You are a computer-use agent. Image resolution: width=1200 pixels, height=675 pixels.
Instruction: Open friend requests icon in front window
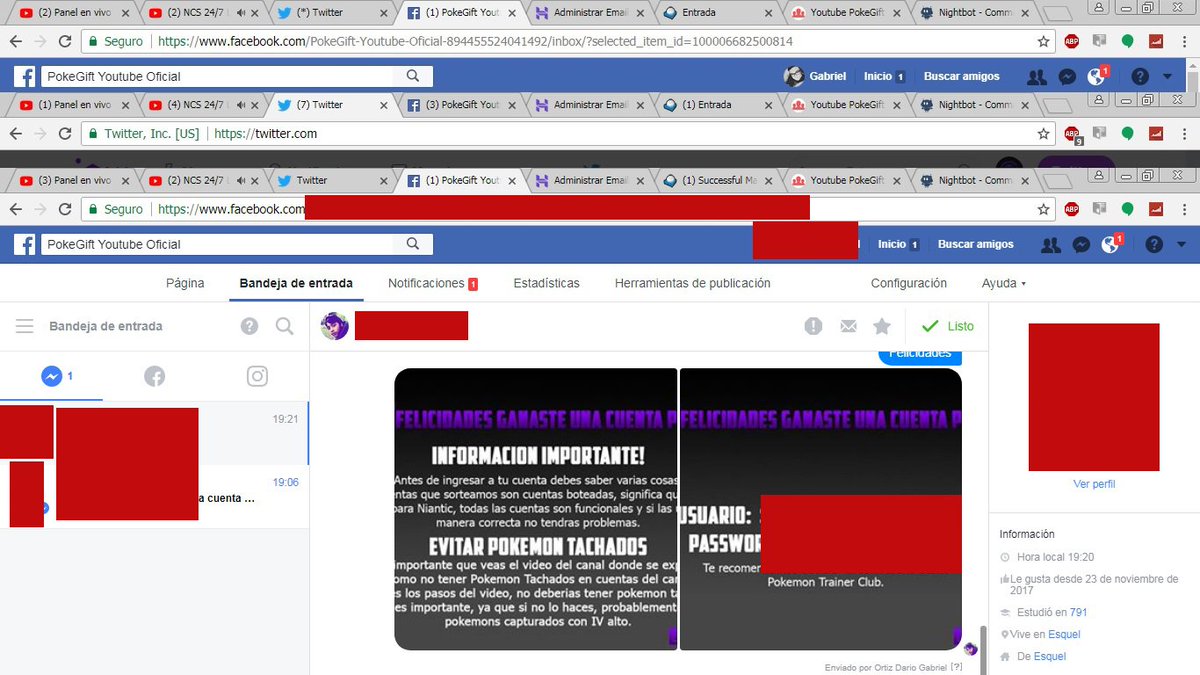(1051, 244)
